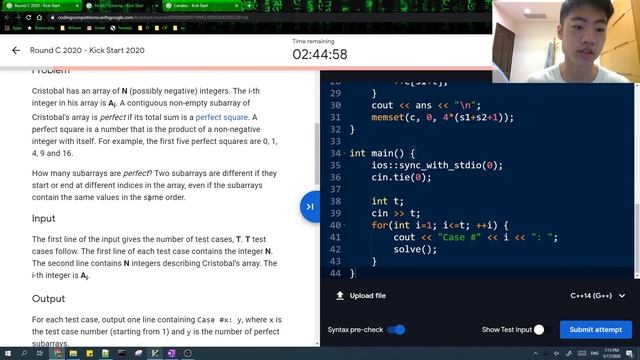Click the Input section heading

tap(43, 218)
